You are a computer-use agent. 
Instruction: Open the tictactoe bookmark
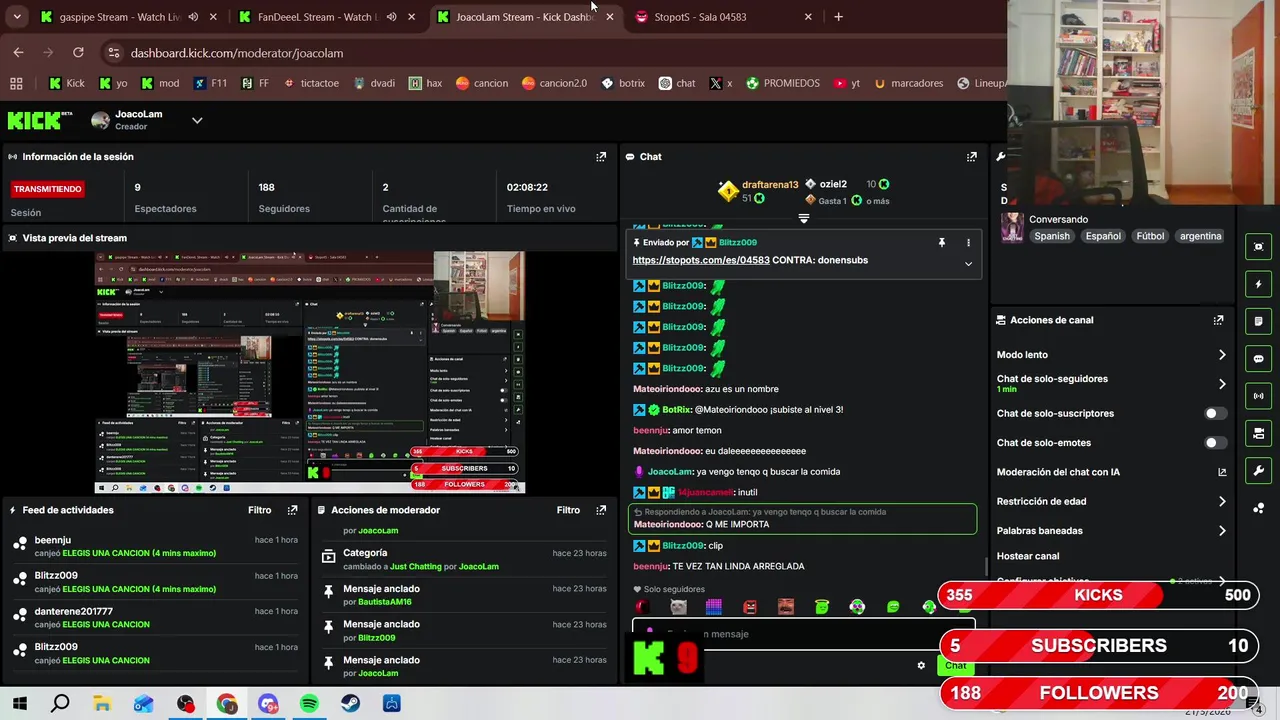point(311,83)
